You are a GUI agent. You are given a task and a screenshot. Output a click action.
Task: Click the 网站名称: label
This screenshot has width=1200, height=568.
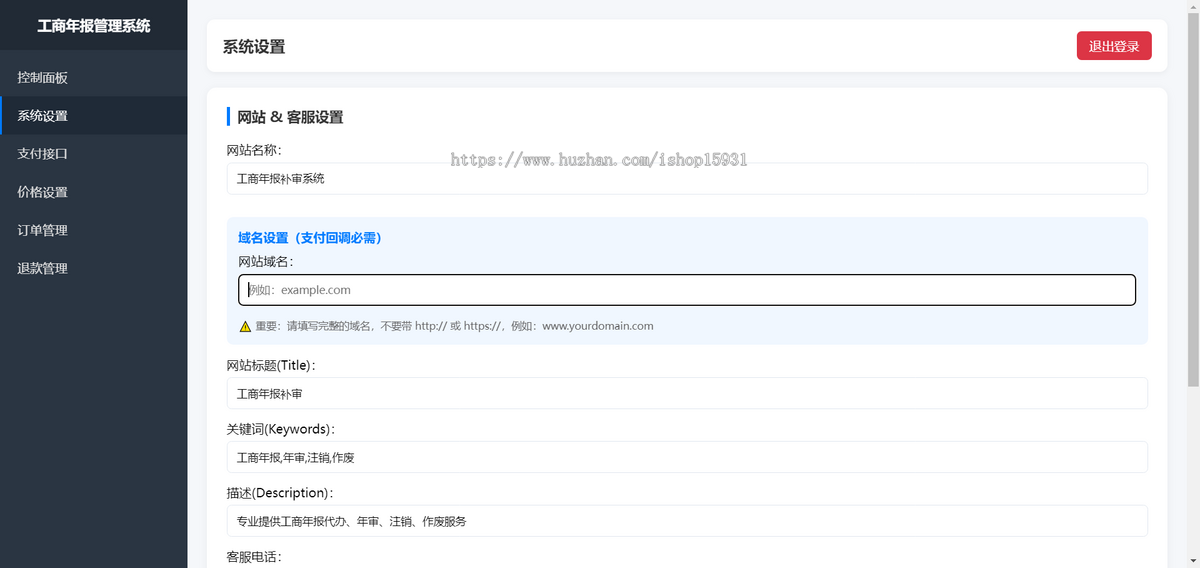[255, 150]
